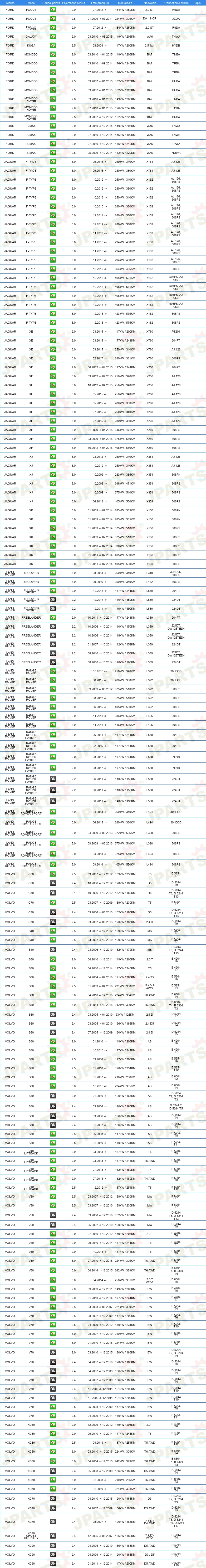Click body code L319 in the Discovery row
Viewport: 206px width, 1568px height.
coord(150,573)
